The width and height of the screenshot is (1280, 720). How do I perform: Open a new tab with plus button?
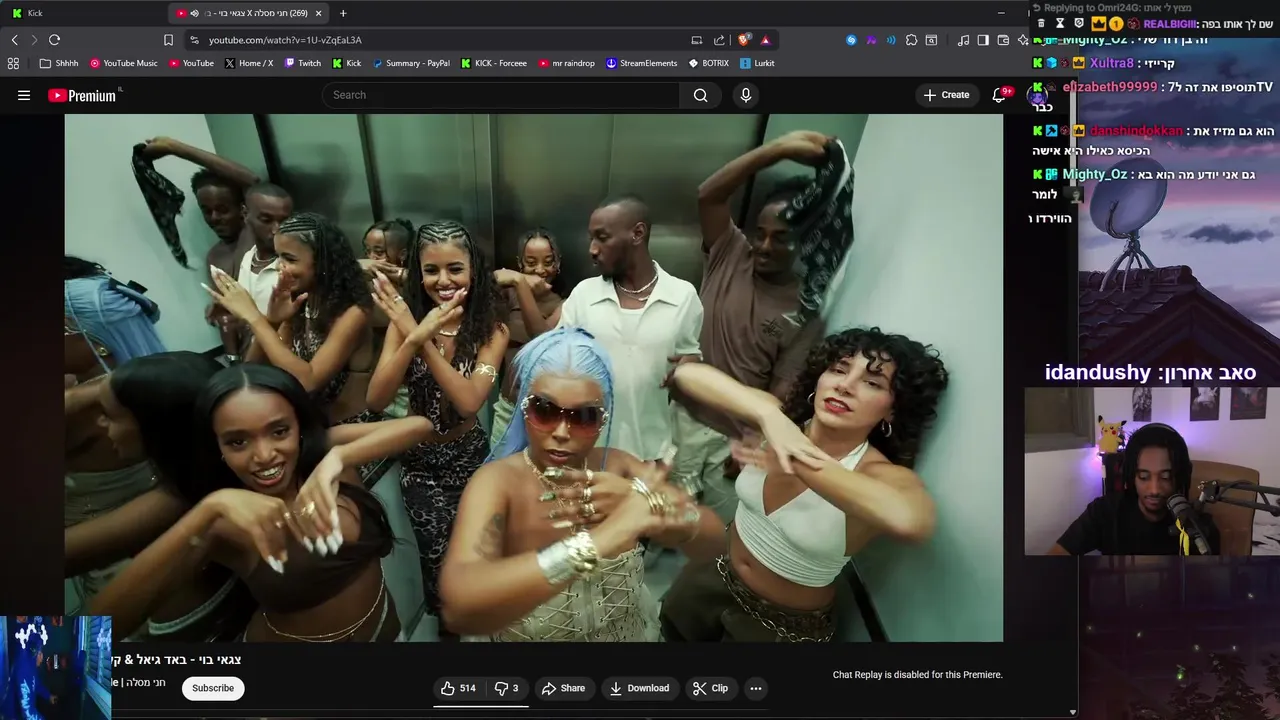343,13
